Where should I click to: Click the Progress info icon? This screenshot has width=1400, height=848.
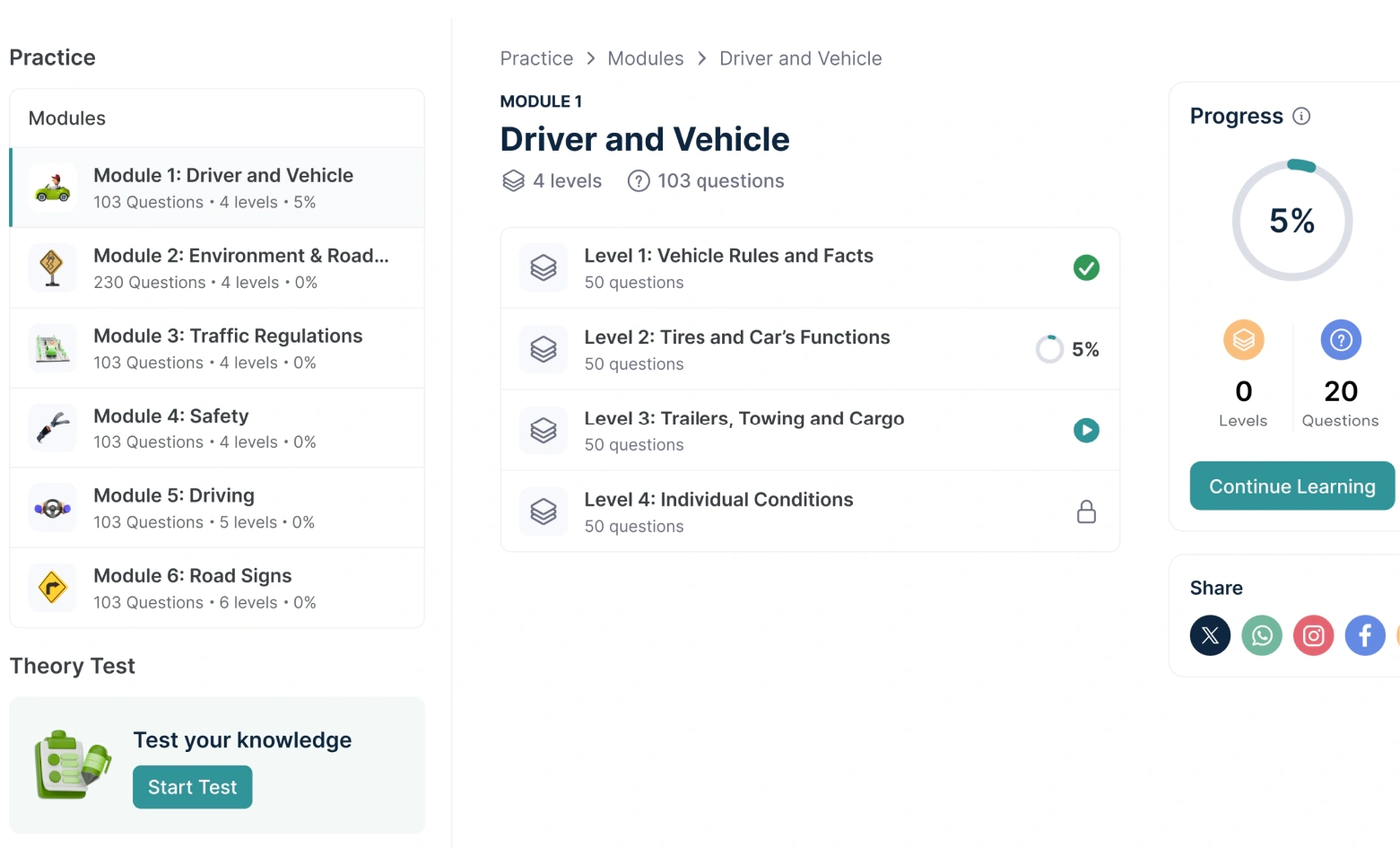(x=1301, y=117)
